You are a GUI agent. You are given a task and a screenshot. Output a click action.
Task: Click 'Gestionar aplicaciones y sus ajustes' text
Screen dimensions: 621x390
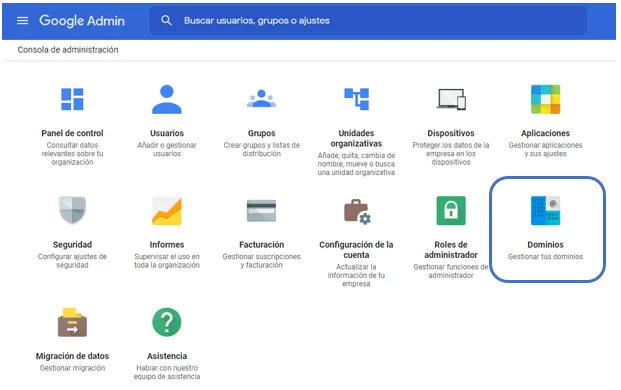[x=545, y=149]
